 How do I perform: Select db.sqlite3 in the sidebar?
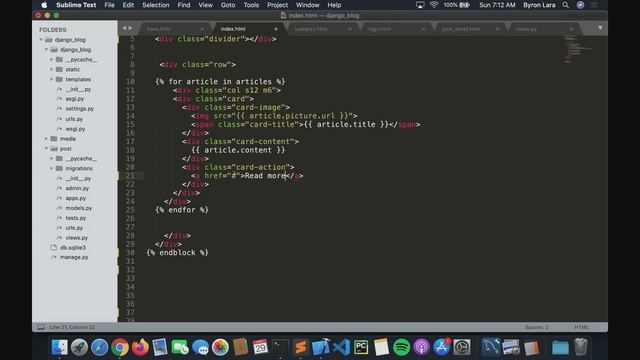(73, 247)
